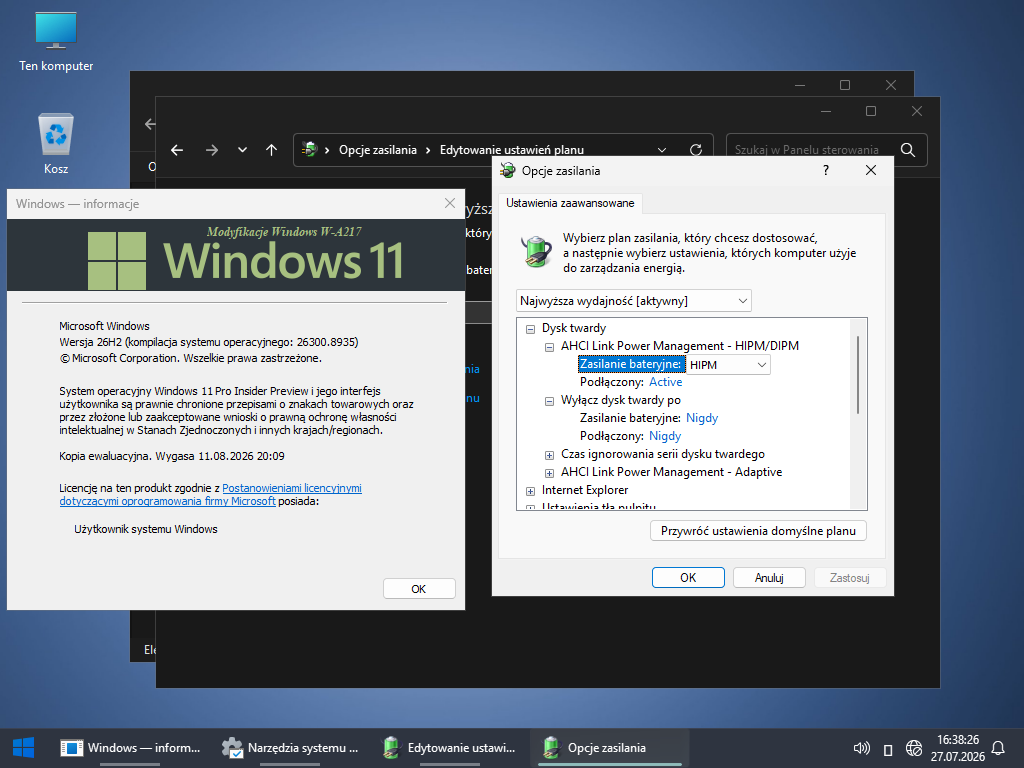Click the search magnifier icon

tap(908, 150)
